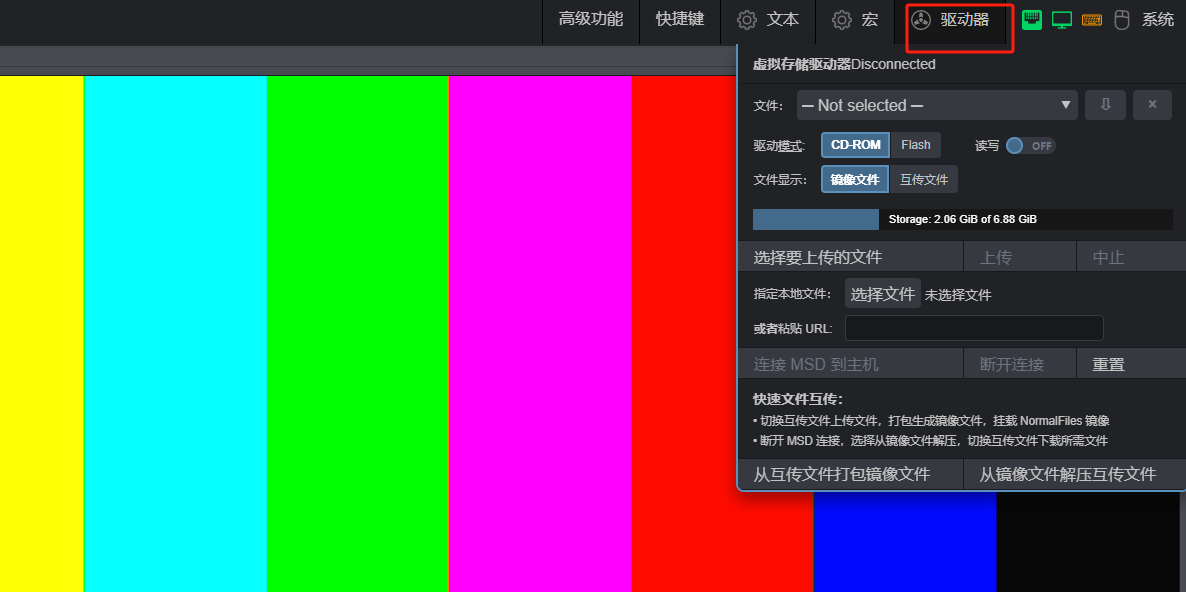The image size is (1186, 592).
Task: Open the Not selected file dropdown
Action: coord(936,105)
